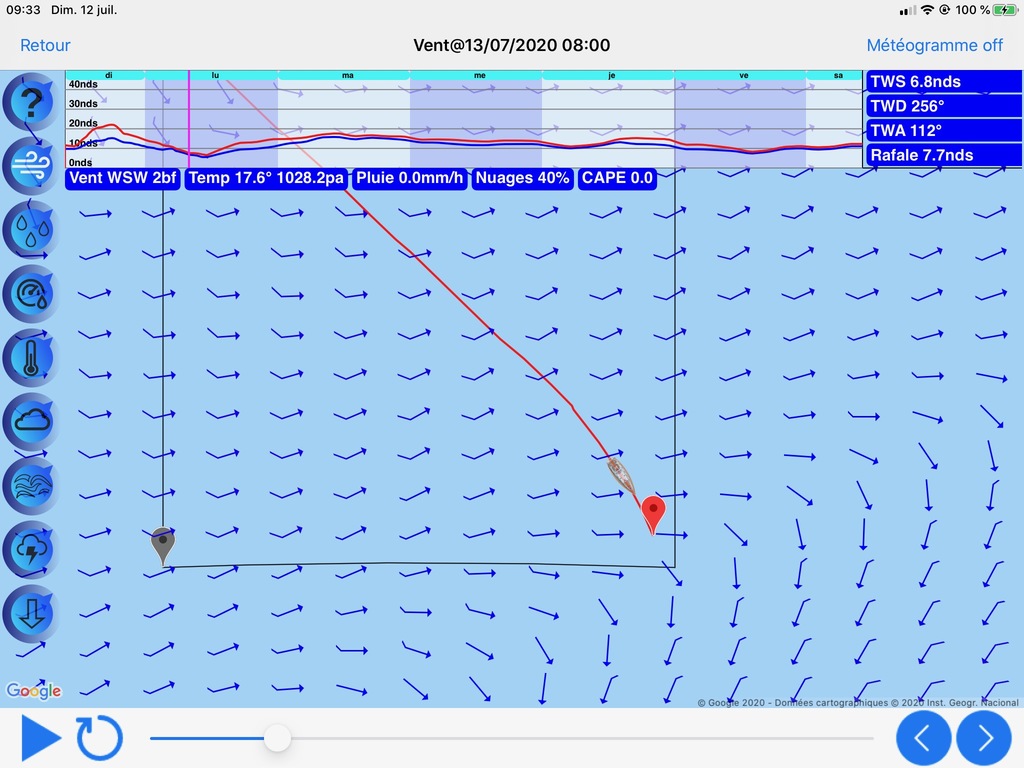
Task: Advance to next forecast time step
Action: click(x=984, y=738)
